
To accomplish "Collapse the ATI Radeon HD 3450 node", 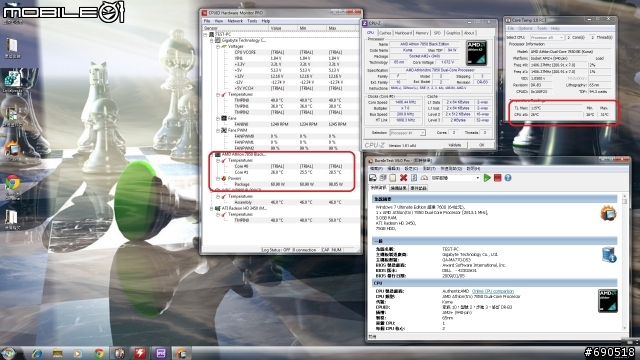I will pyautogui.click(x=211, y=208).
